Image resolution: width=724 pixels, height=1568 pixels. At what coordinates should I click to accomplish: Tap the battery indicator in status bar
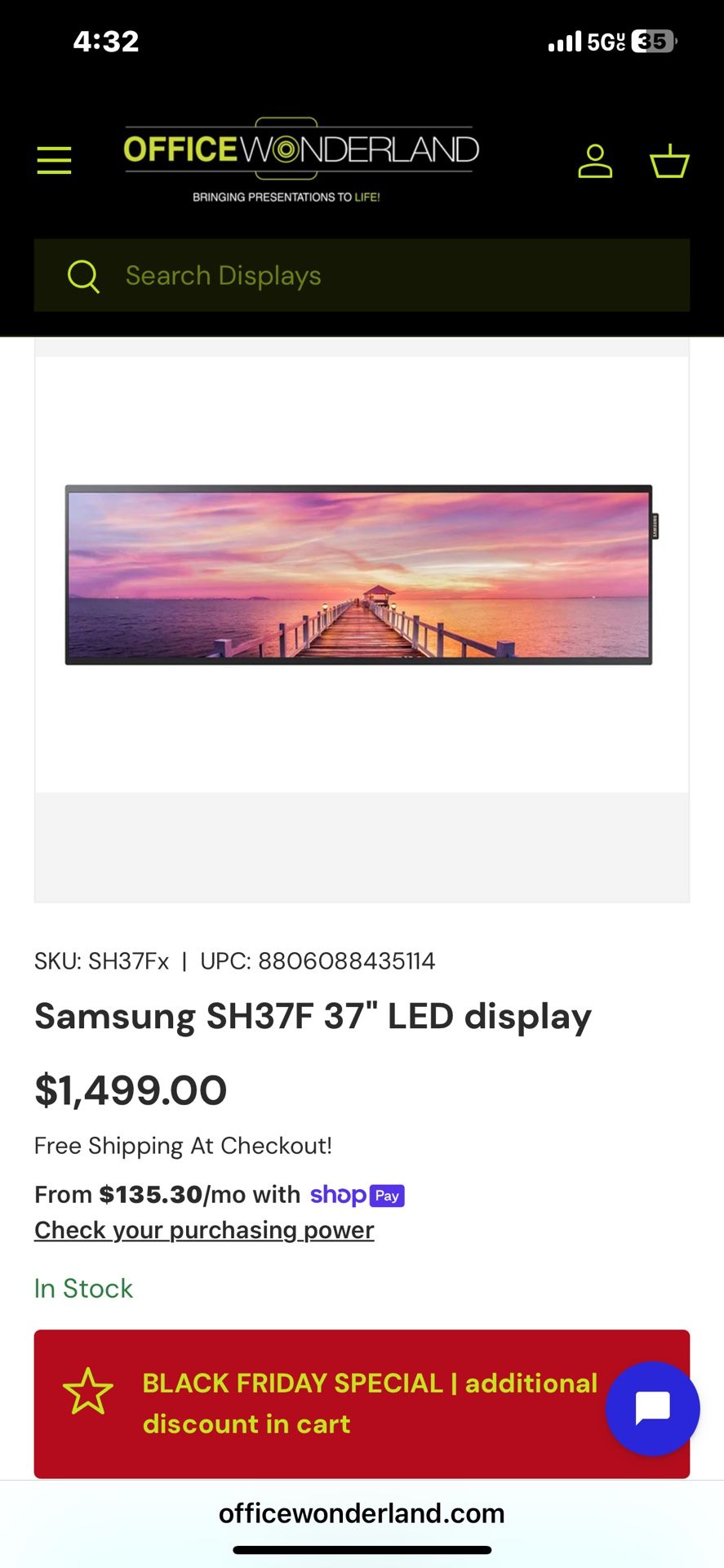click(655, 42)
